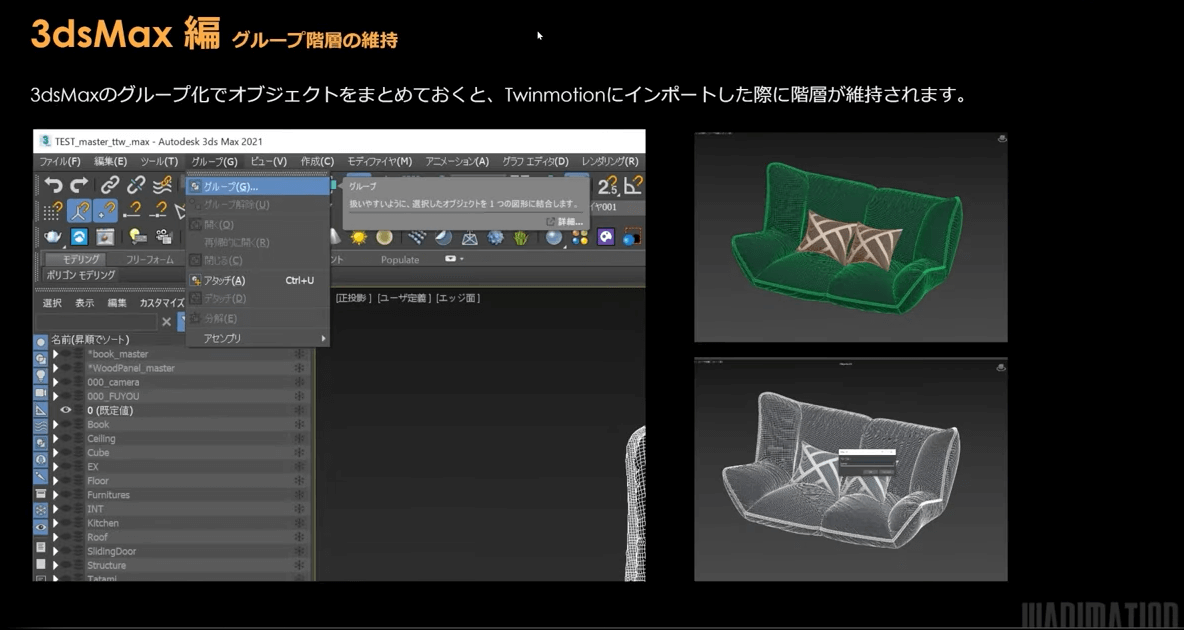Expand the Furnitures layer
The height and width of the screenshot is (630, 1184).
55,495
